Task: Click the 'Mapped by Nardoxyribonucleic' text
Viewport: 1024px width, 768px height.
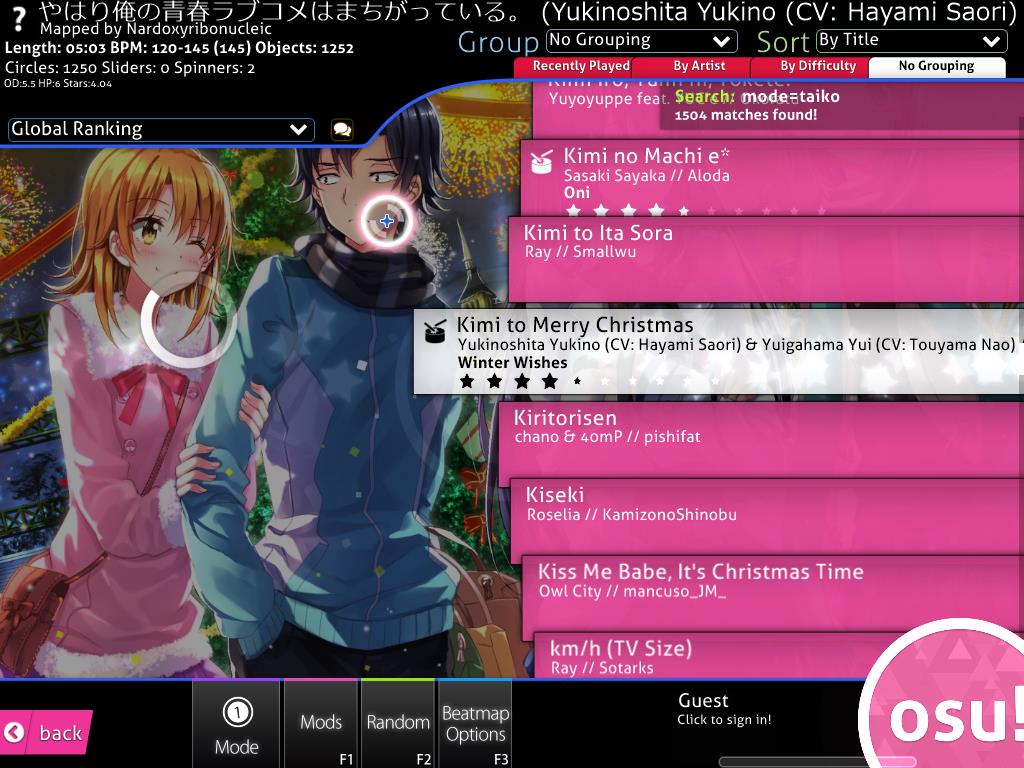Action: [155, 29]
